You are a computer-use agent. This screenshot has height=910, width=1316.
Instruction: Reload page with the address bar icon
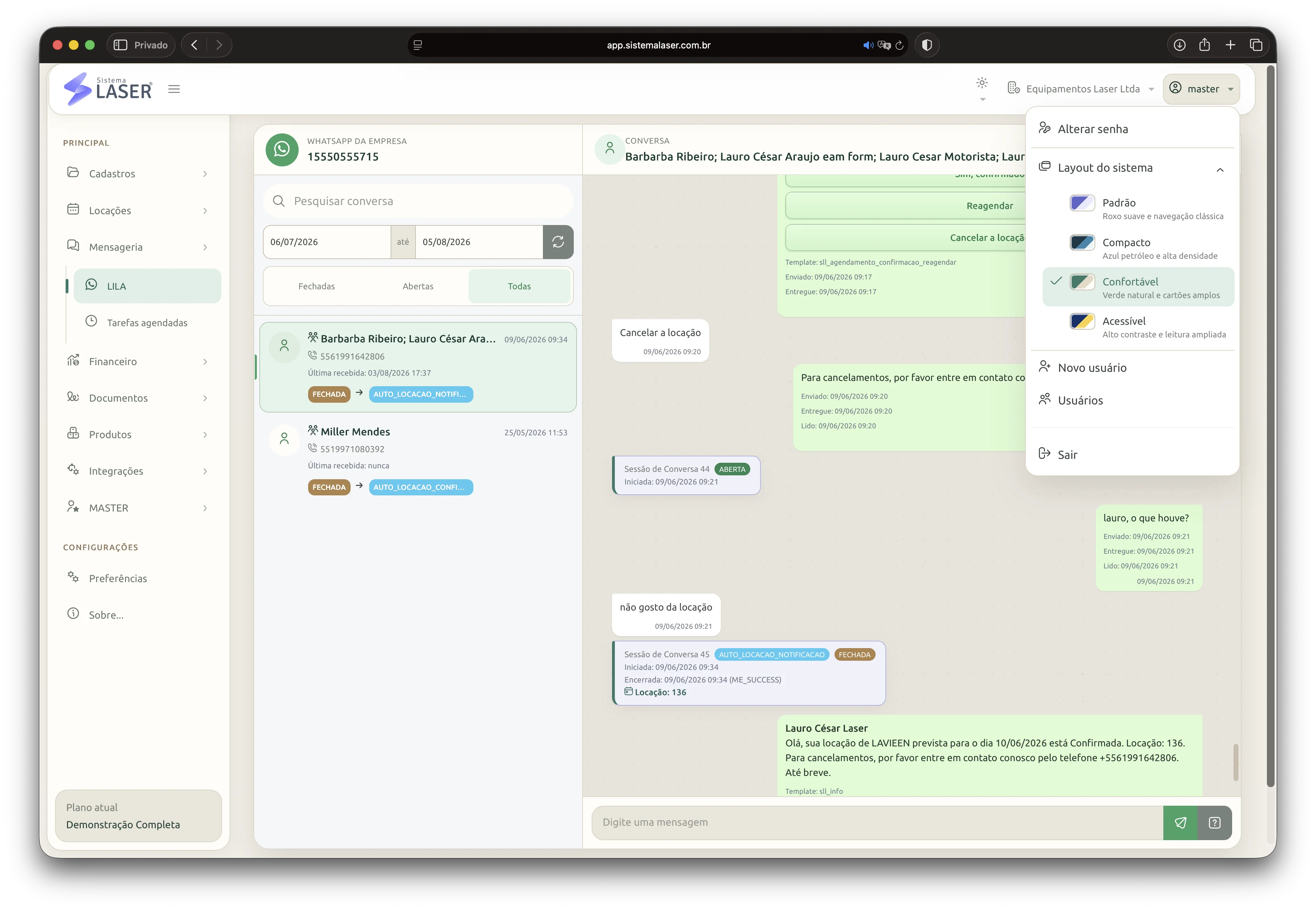899,45
